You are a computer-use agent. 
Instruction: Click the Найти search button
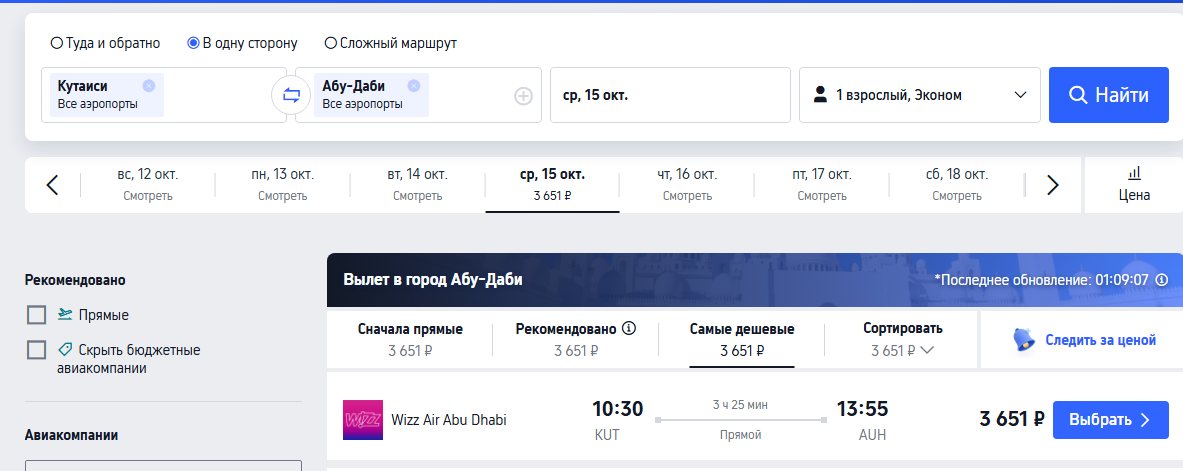(x=1108, y=95)
